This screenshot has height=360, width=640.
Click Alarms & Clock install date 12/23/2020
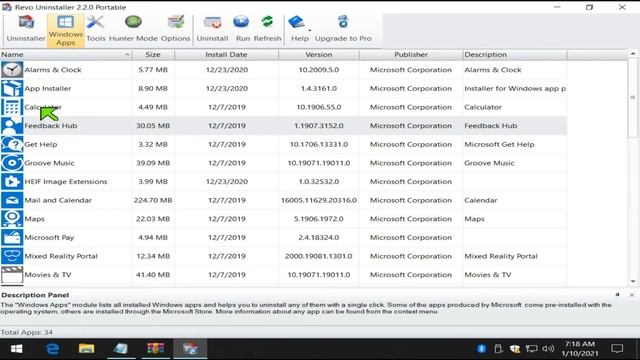(x=227, y=70)
